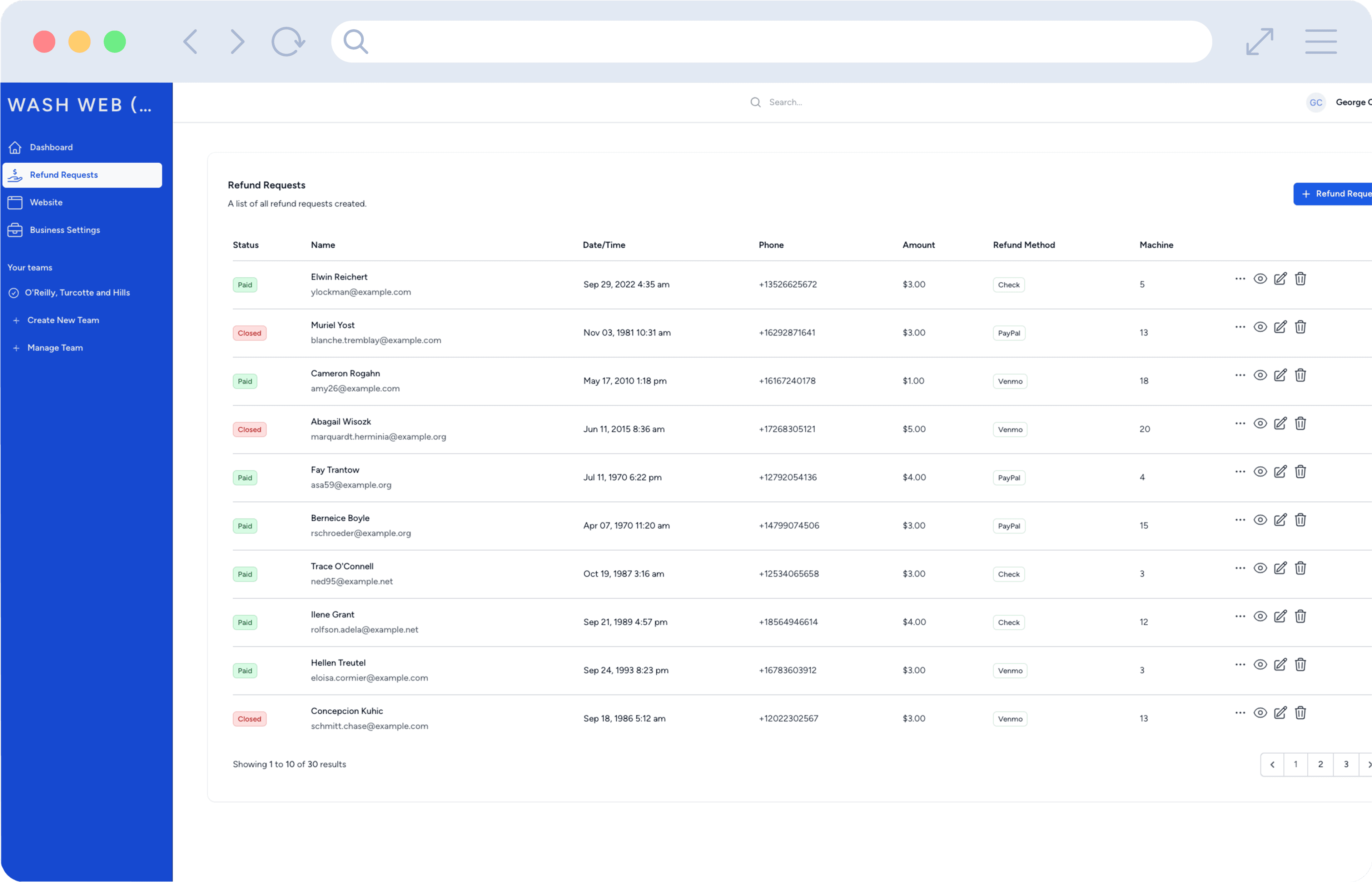Open more options for Abagail Wisozk
Image resolution: width=1372 pixels, height=882 pixels.
(x=1240, y=423)
